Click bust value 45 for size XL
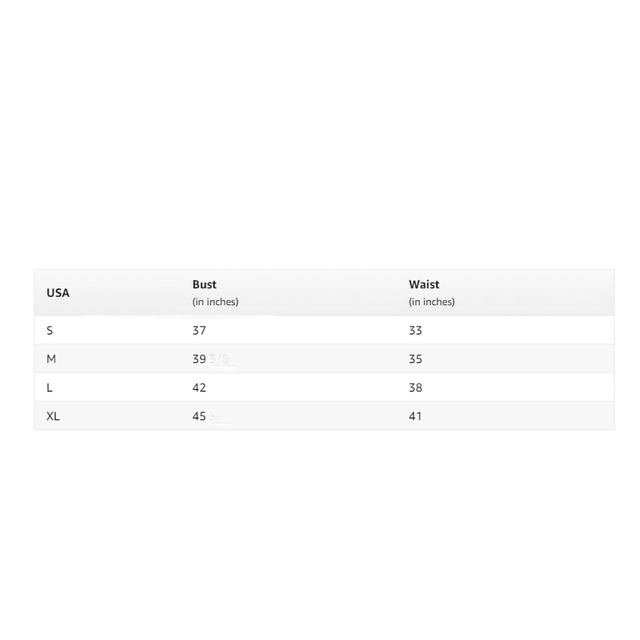This screenshot has height=640, width=640. tap(199, 416)
